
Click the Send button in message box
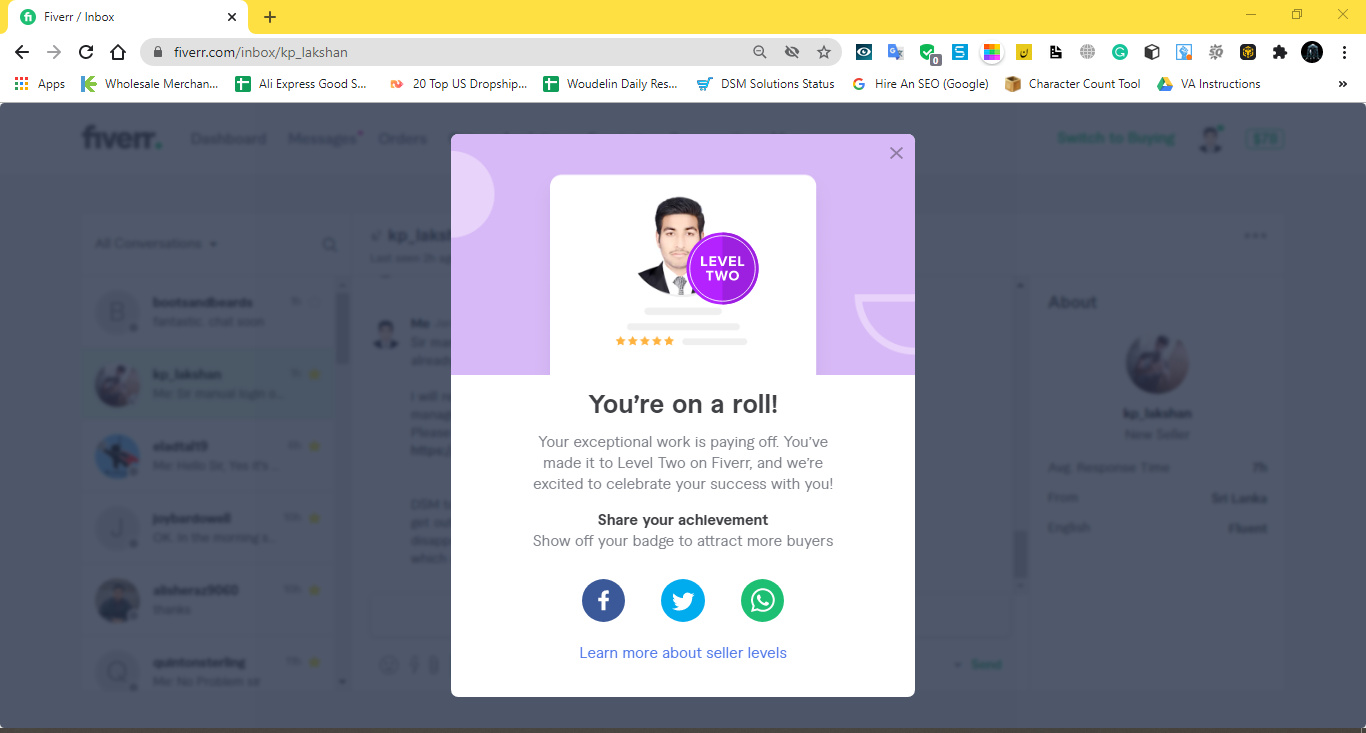pyautogui.click(x=986, y=664)
